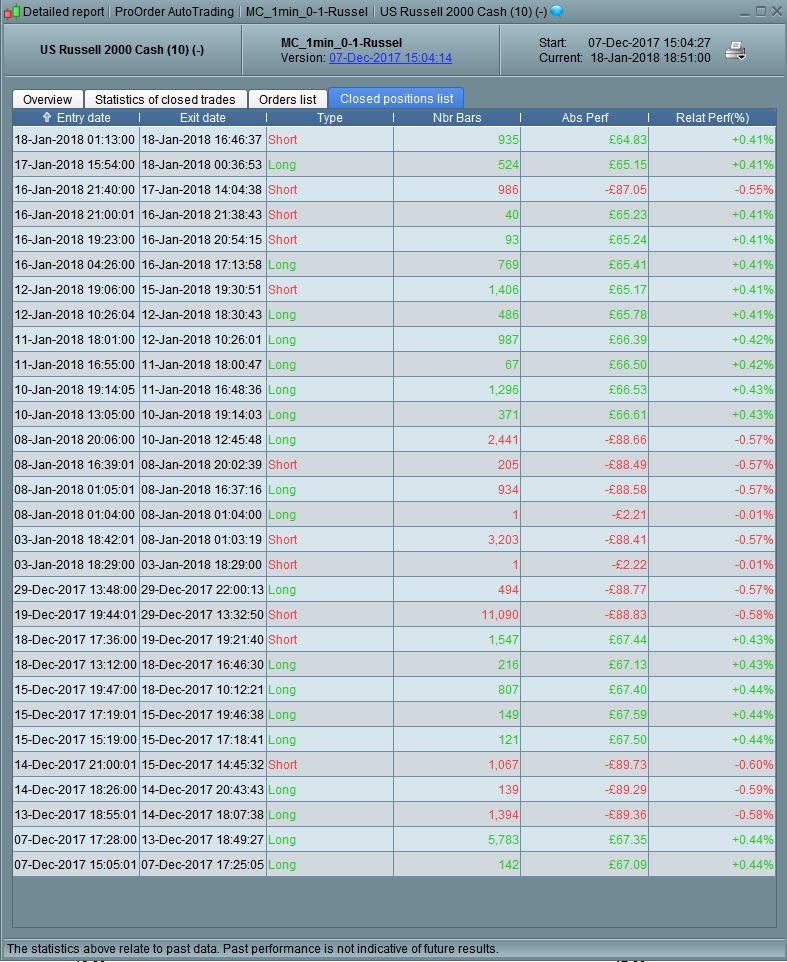The width and height of the screenshot is (787, 962).
Task: Open the Orders list tab
Action: [288, 99]
